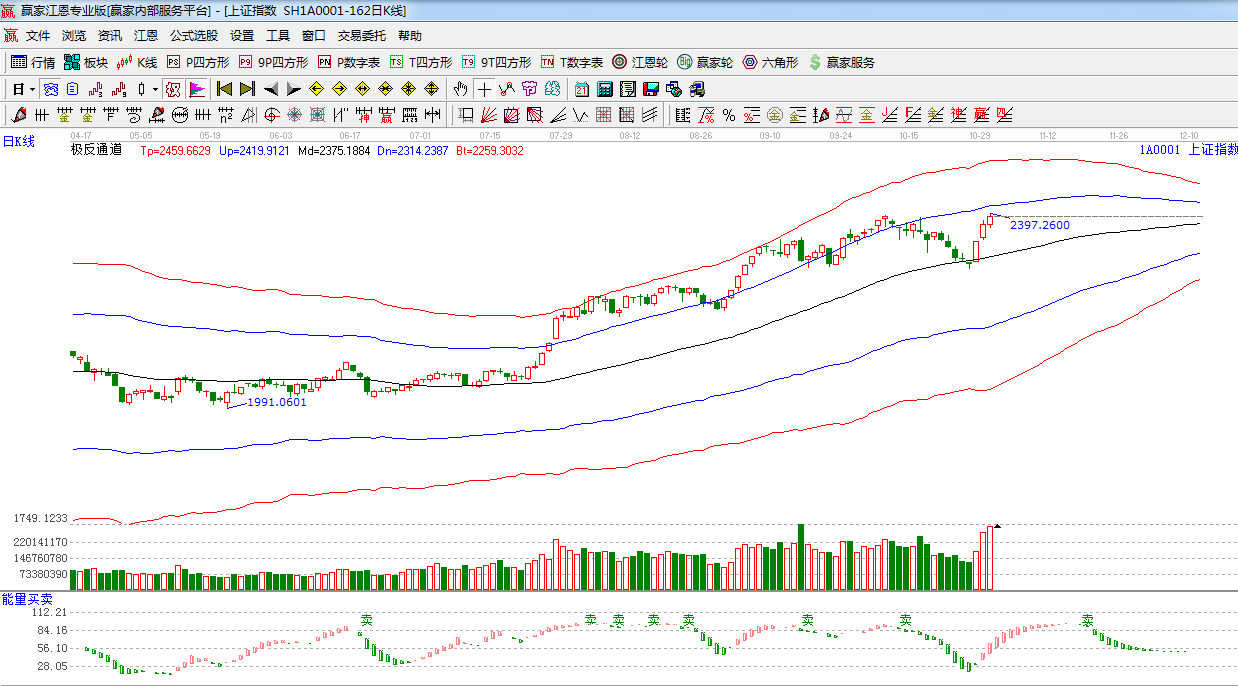Screen dimensions: 1238x686
Task: Toggle the pink flag indicator button
Action: point(196,89)
